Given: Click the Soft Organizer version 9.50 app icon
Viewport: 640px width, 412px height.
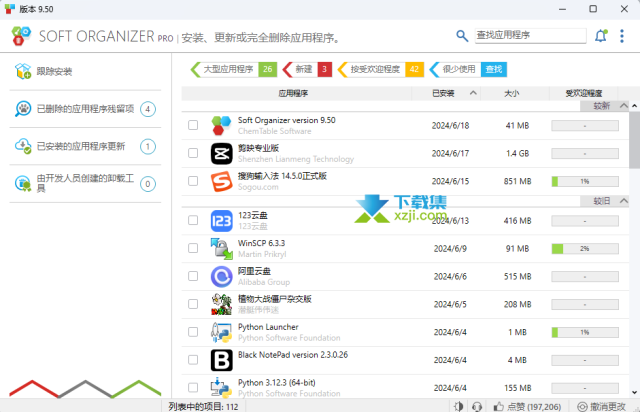Looking at the screenshot, I should click(x=221, y=125).
